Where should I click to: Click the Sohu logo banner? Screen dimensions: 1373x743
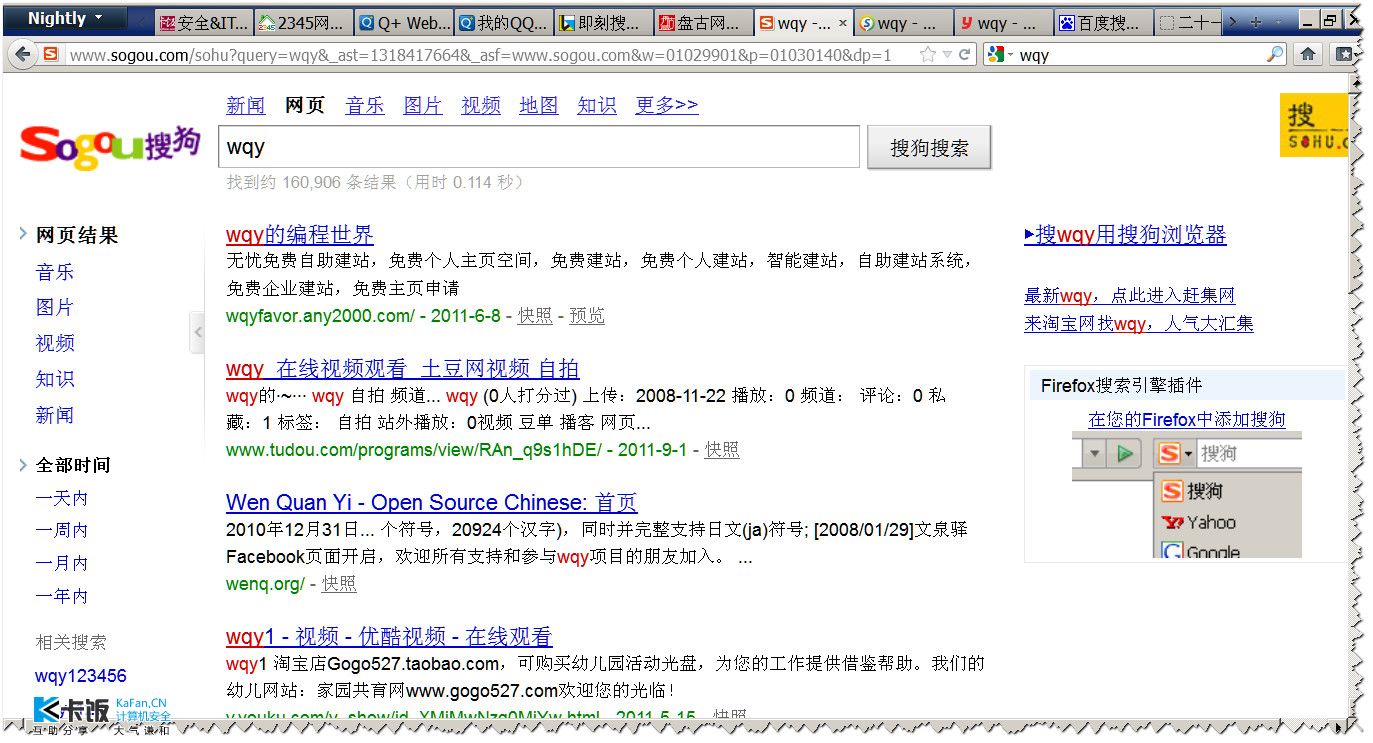[x=1313, y=125]
